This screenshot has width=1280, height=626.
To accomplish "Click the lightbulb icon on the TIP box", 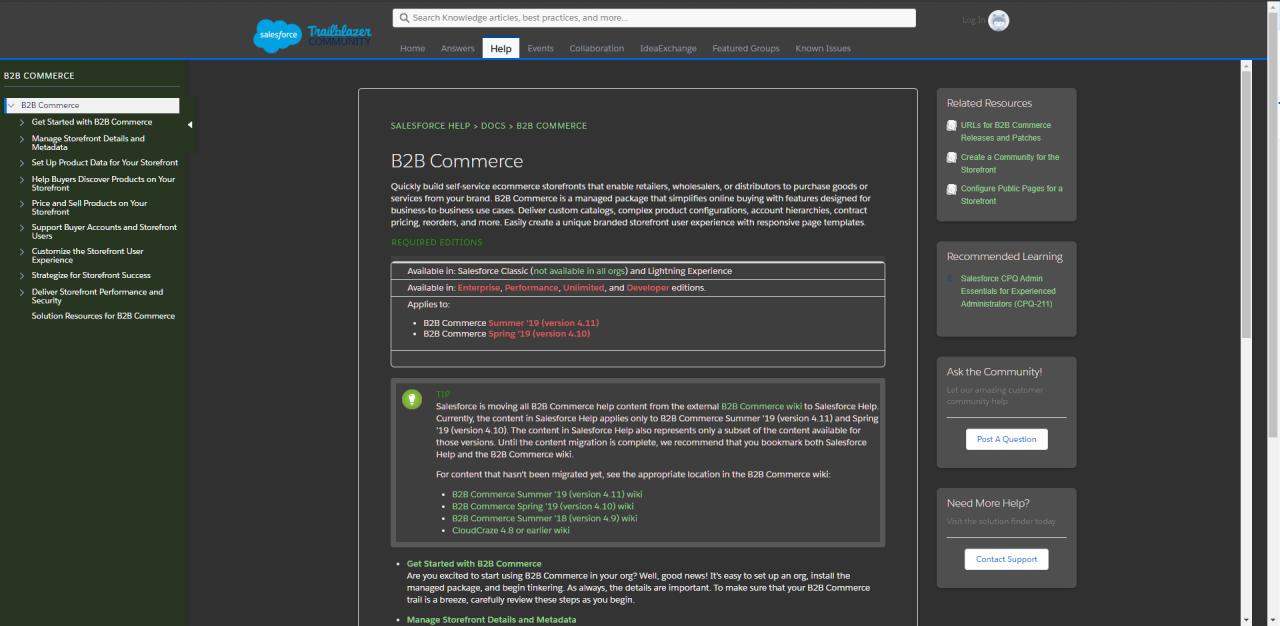I will [412, 399].
